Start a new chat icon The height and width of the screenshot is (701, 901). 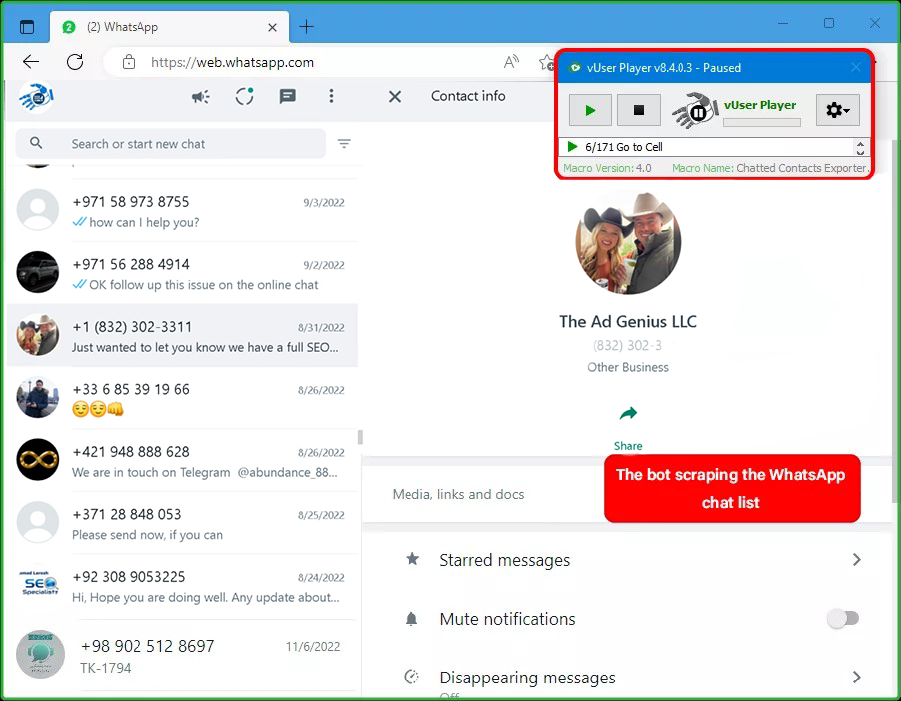click(287, 96)
